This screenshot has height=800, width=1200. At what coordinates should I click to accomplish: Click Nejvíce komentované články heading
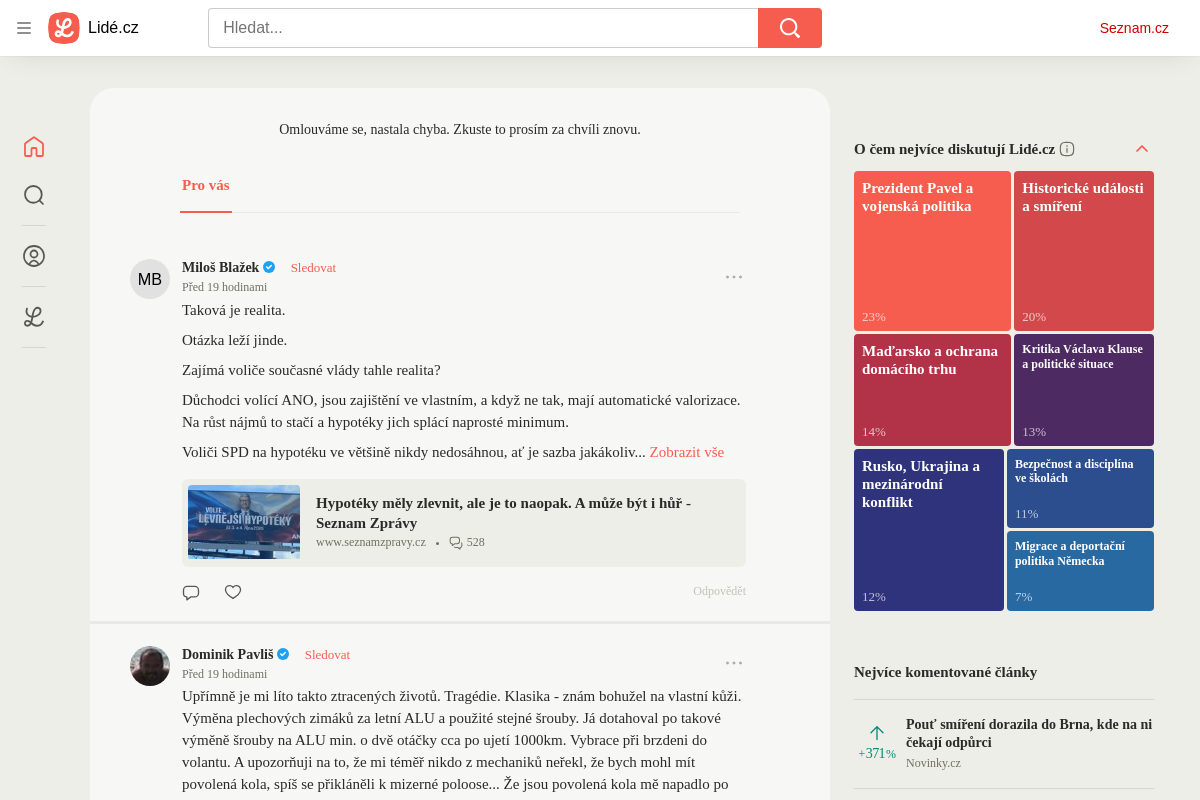click(945, 672)
